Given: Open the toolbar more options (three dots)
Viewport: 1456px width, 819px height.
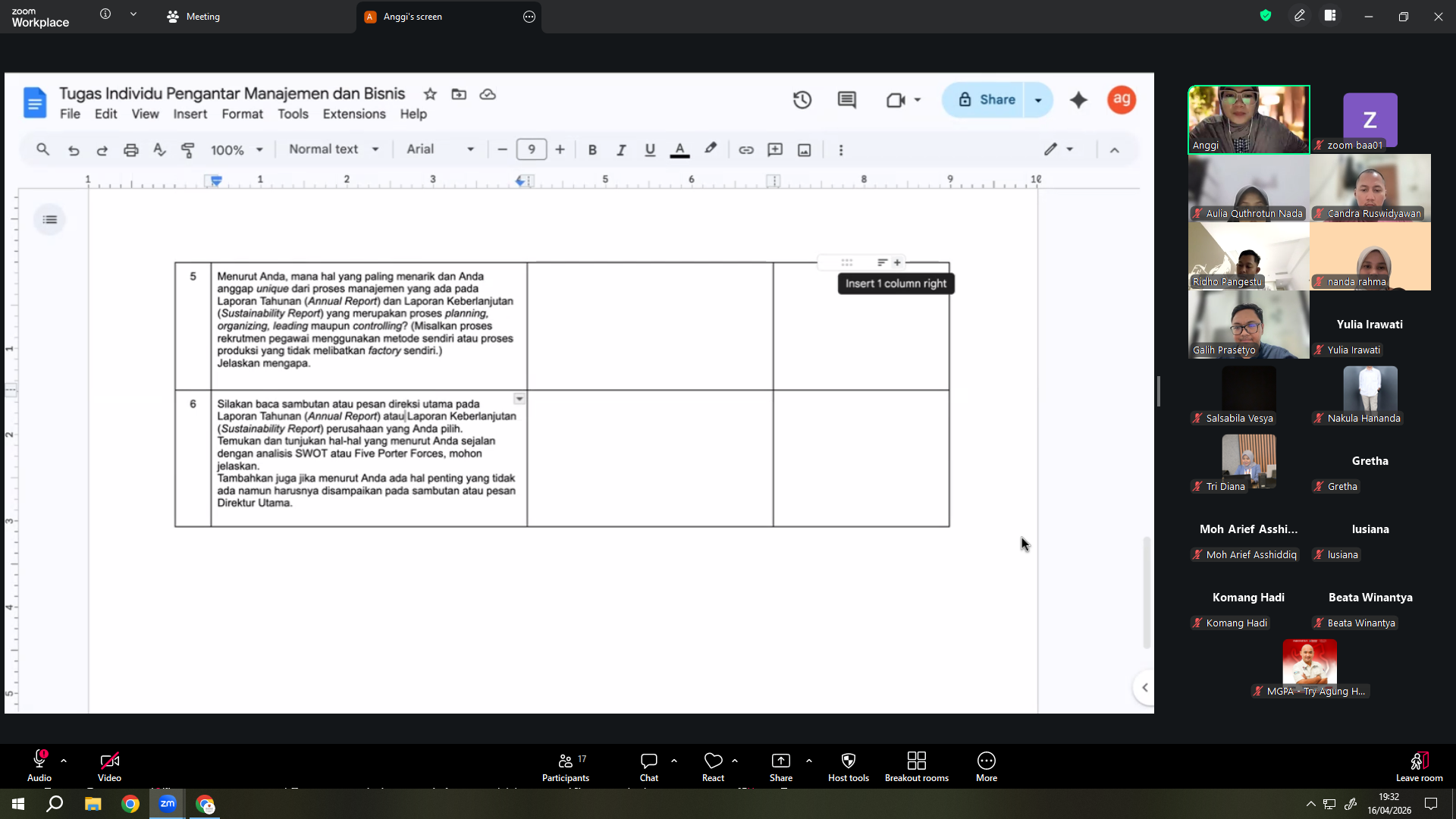Looking at the screenshot, I should coord(841,150).
